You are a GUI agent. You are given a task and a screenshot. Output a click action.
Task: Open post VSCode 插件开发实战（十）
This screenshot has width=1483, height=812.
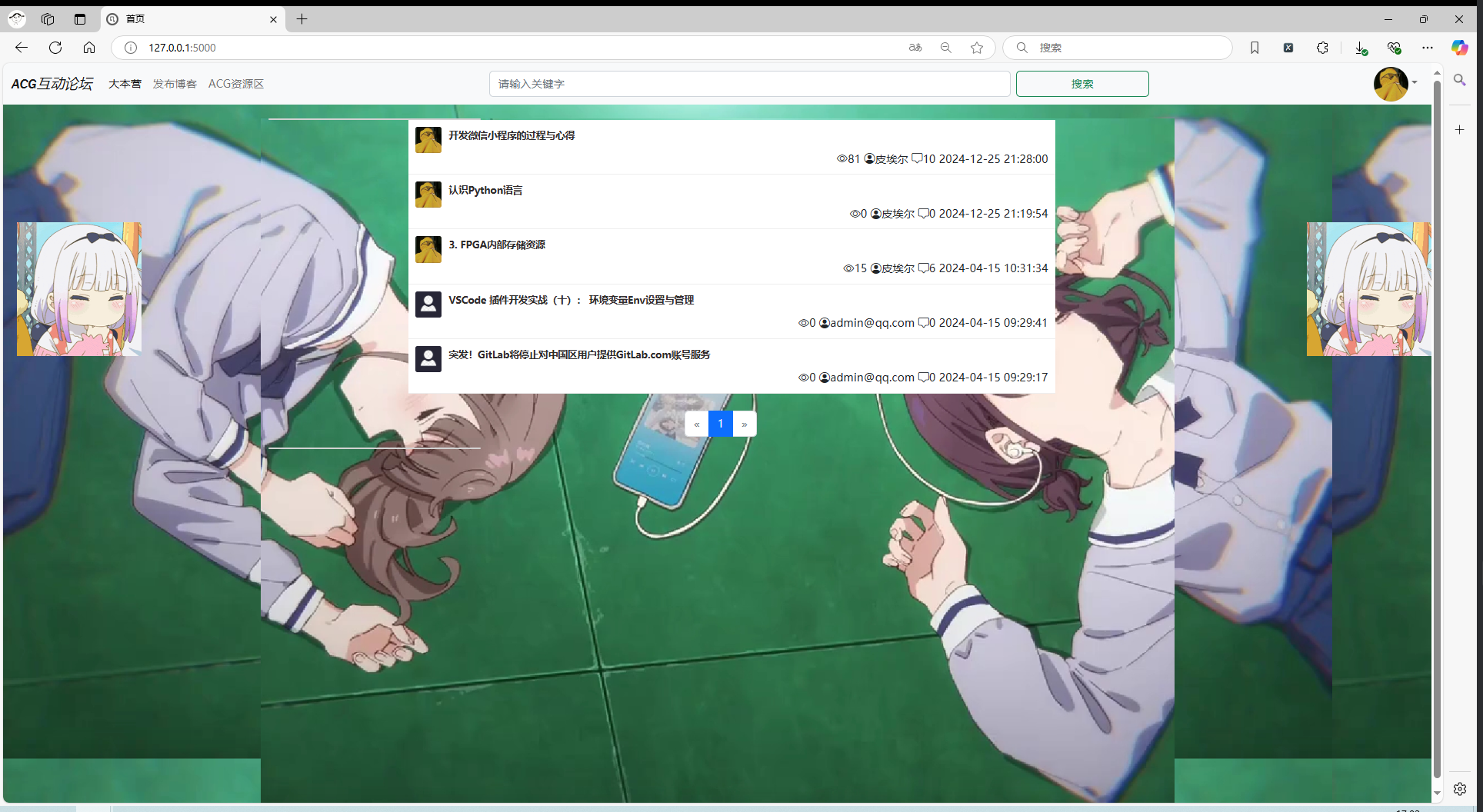tap(571, 300)
